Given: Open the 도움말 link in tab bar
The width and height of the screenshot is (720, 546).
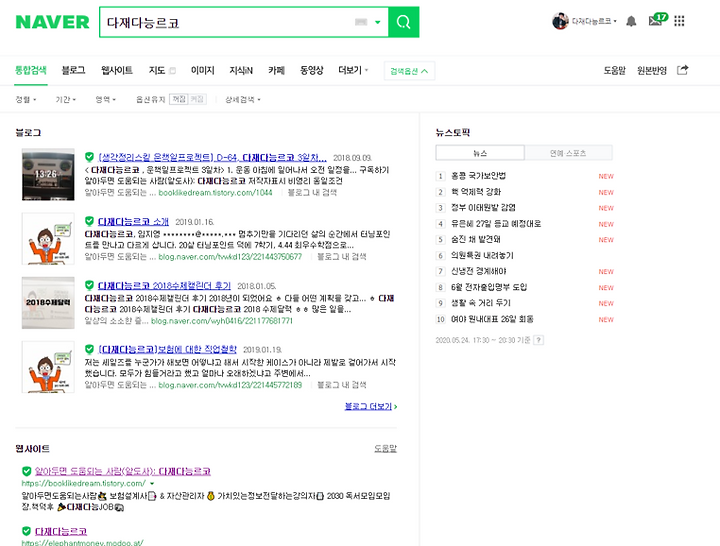Looking at the screenshot, I should click(614, 70).
